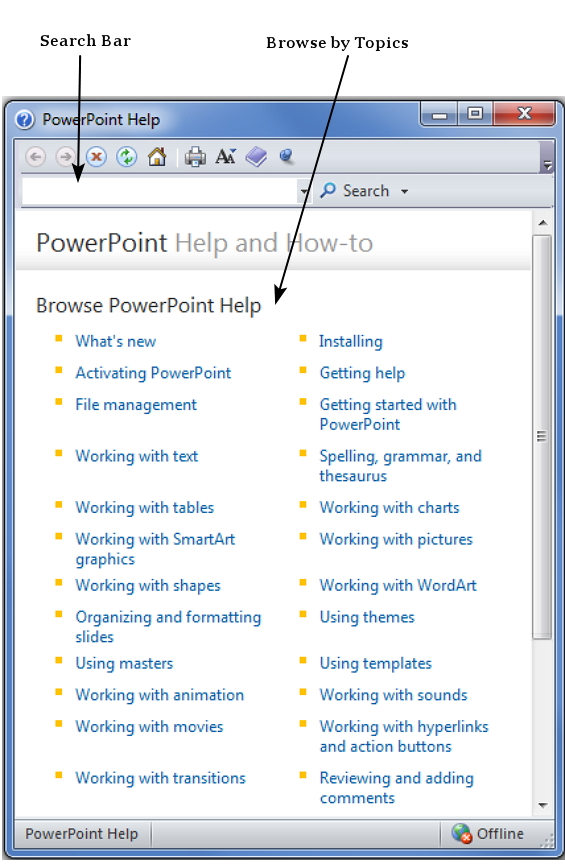The width and height of the screenshot is (565, 866).
Task: Click the Forward arrow toolbar icon
Action: pos(65,157)
